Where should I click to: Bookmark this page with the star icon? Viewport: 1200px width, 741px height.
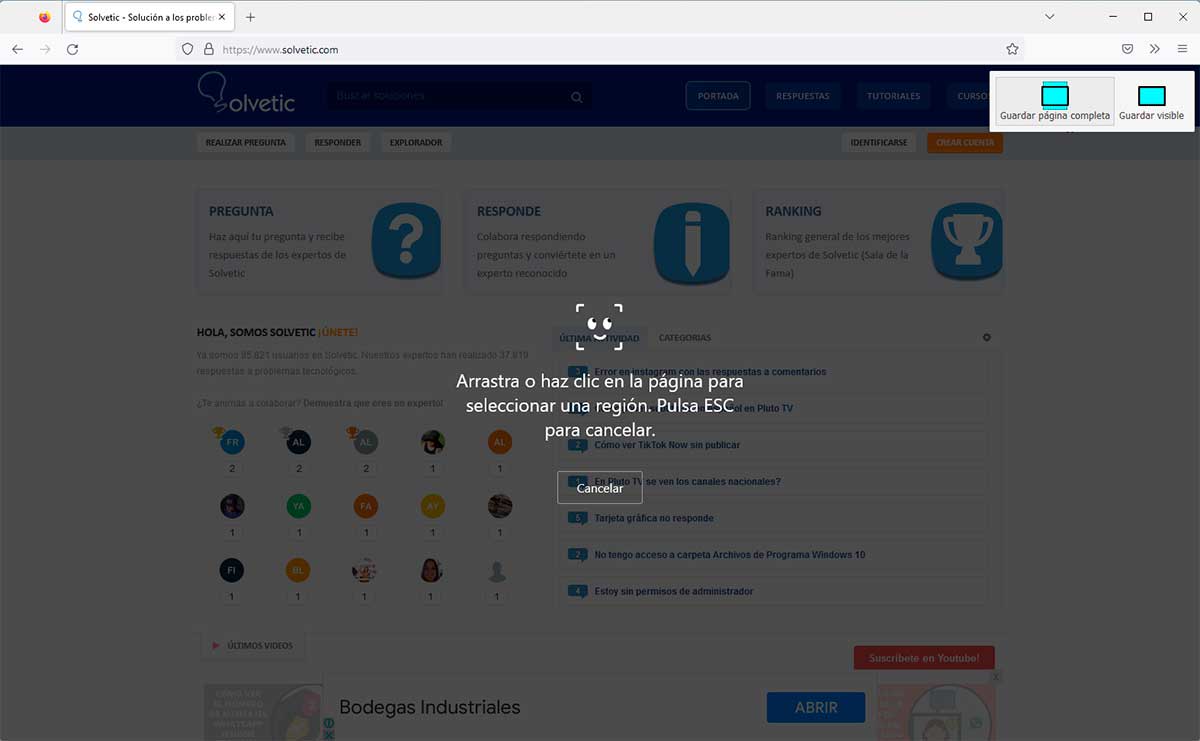click(x=1012, y=49)
